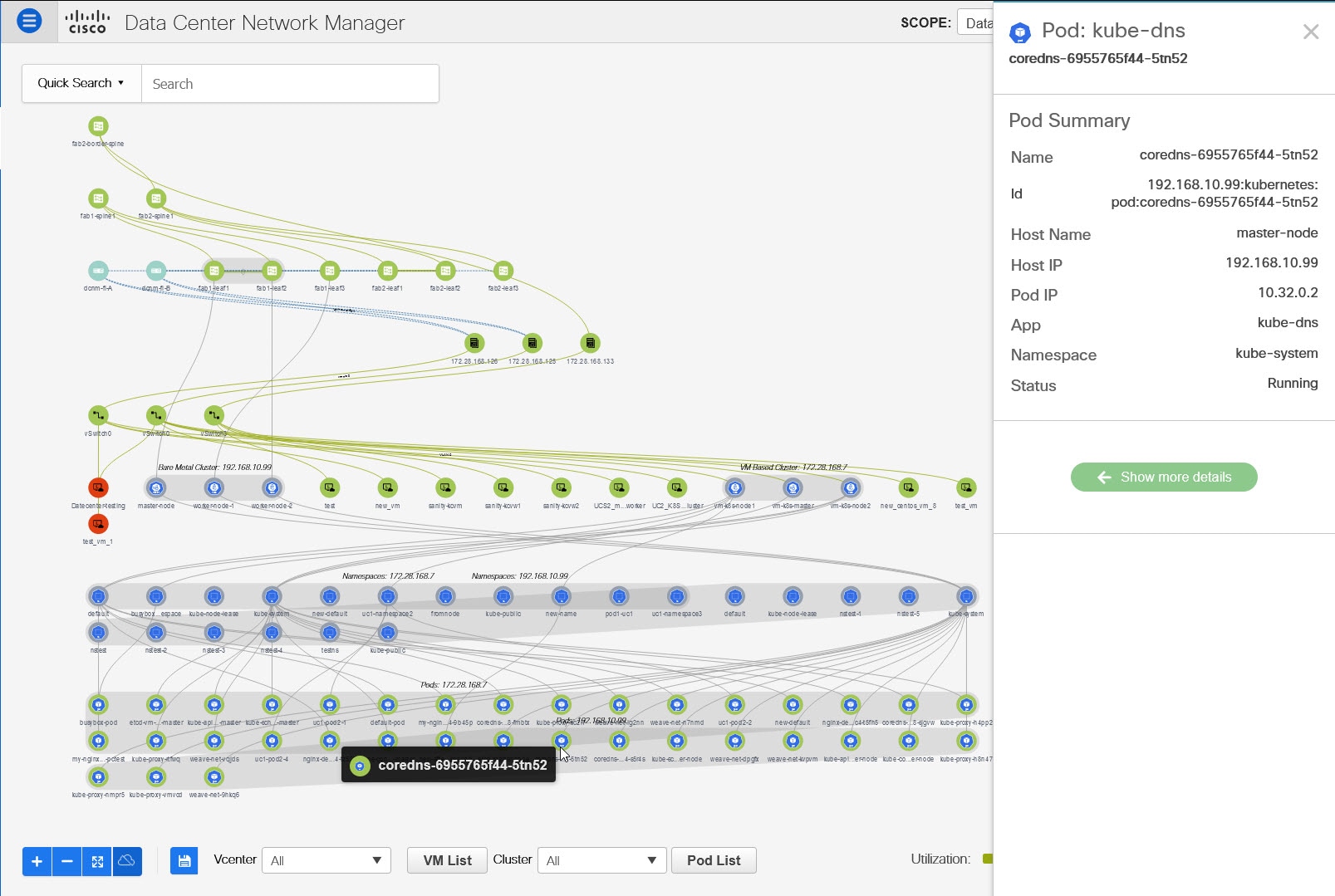Screen dimensions: 1335x896
Task: Select the uc1-pod2-2 pod icon
Action: (735, 705)
